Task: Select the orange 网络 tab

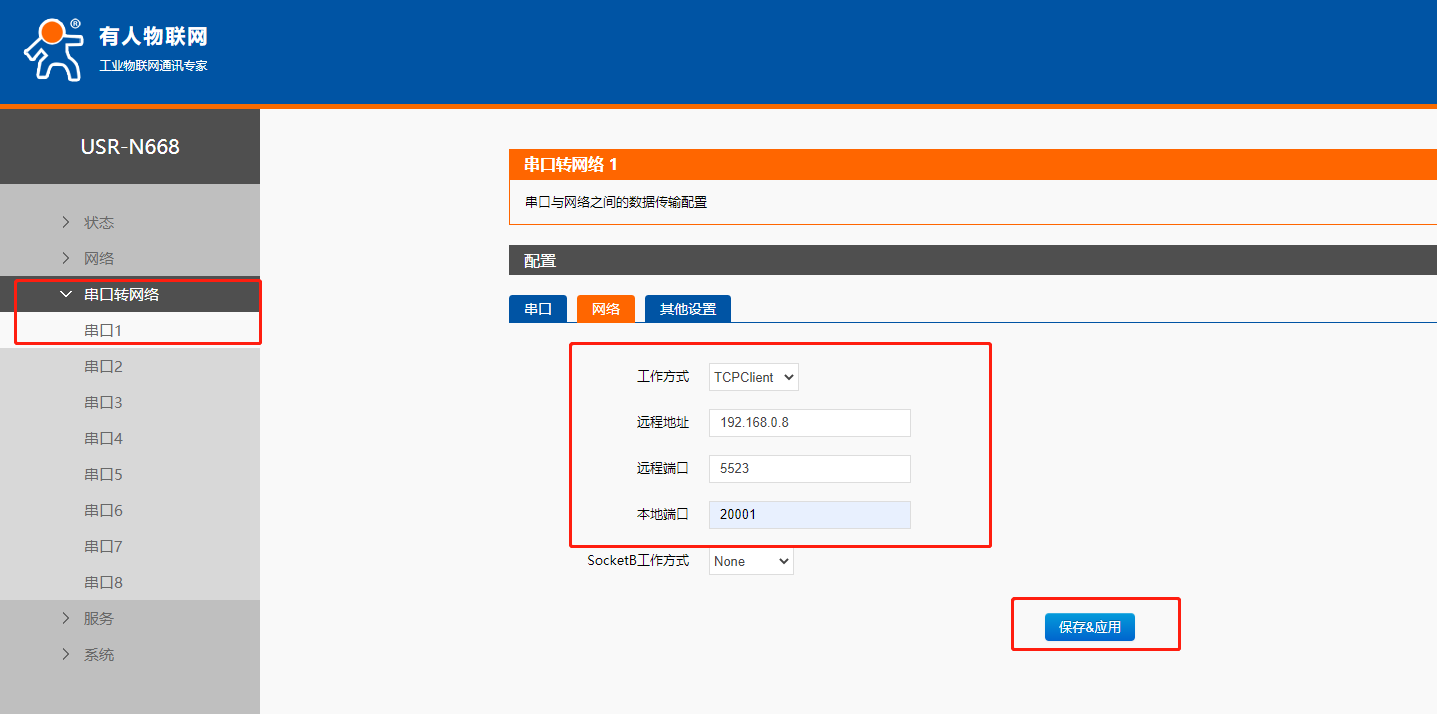Action: 605,309
